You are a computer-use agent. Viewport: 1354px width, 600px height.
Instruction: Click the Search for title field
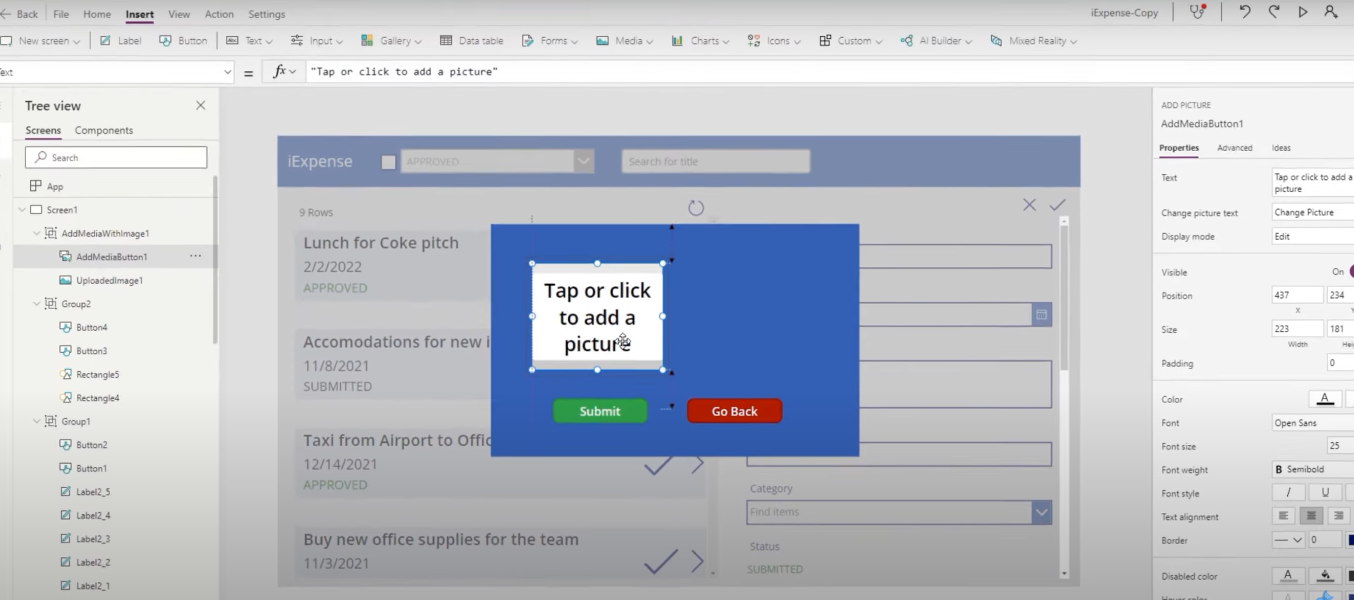[x=715, y=161]
